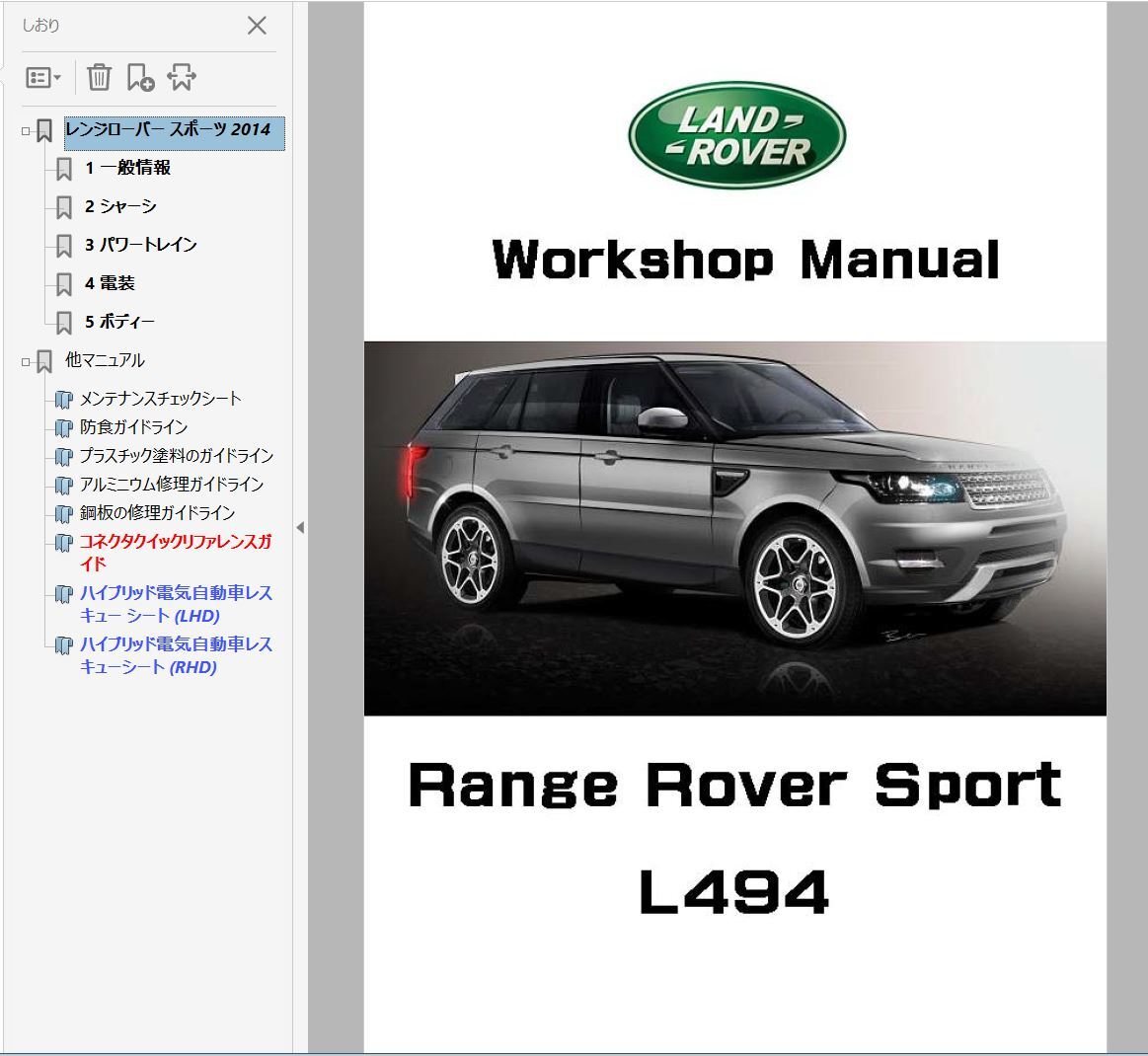This screenshot has width=1148, height=1056.
Task: Click the linked-file icon beside 鋼板の修理ガイドライン
Action: [64, 513]
